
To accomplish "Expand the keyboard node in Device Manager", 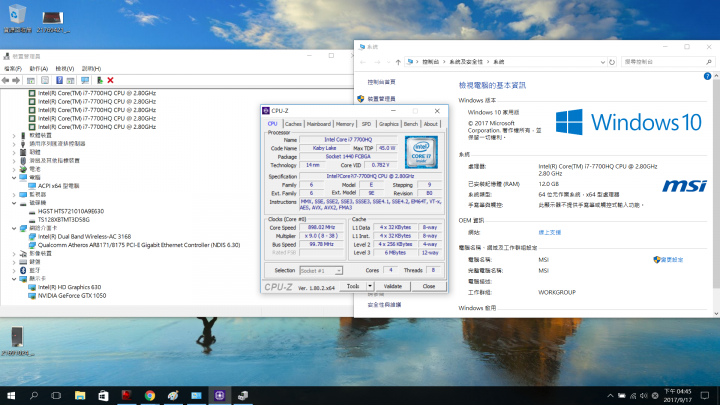I will pyautogui.click(x=14, y=262).
